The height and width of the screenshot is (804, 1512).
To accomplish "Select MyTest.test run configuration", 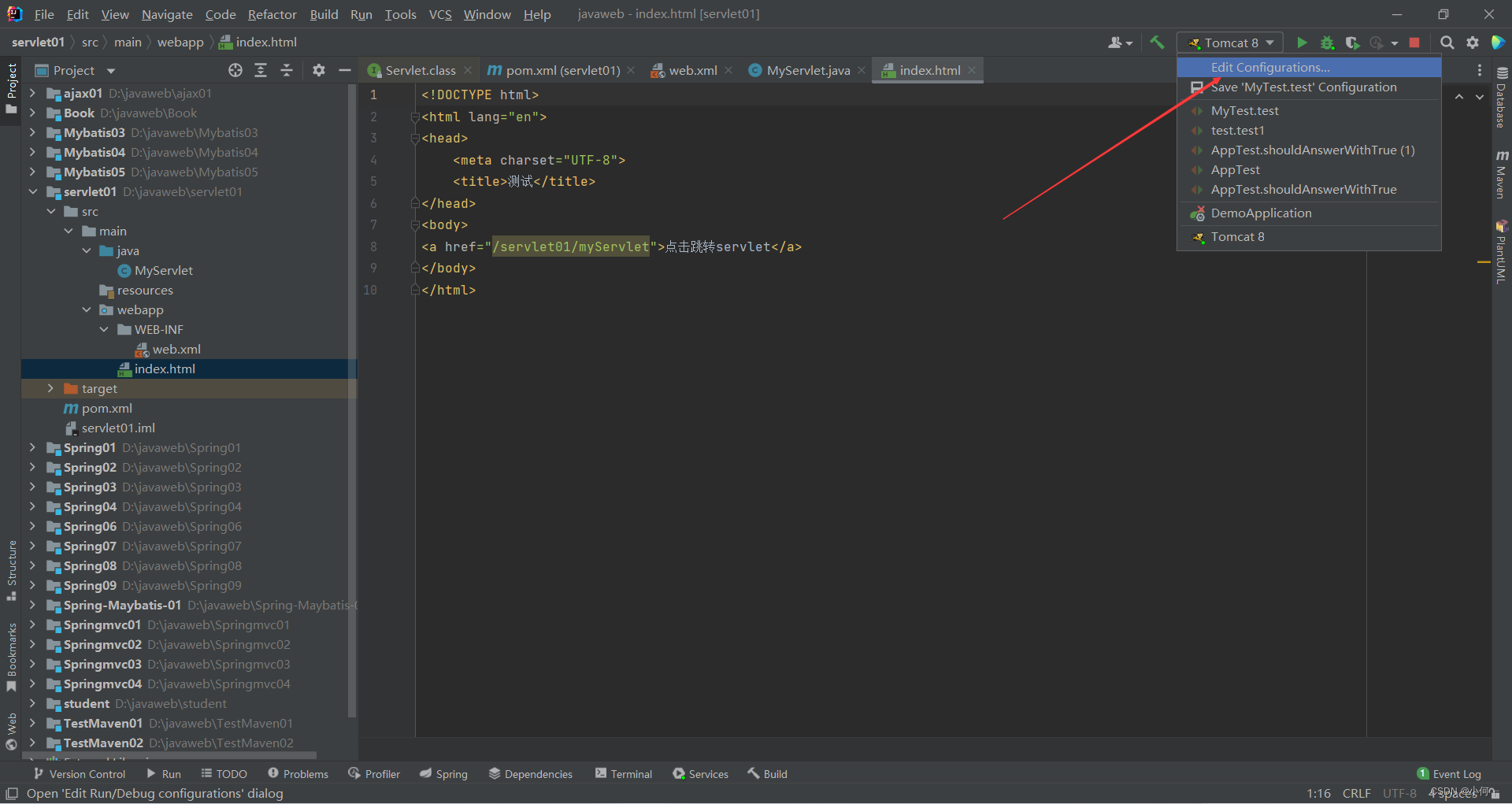I will pos(1309,111).
